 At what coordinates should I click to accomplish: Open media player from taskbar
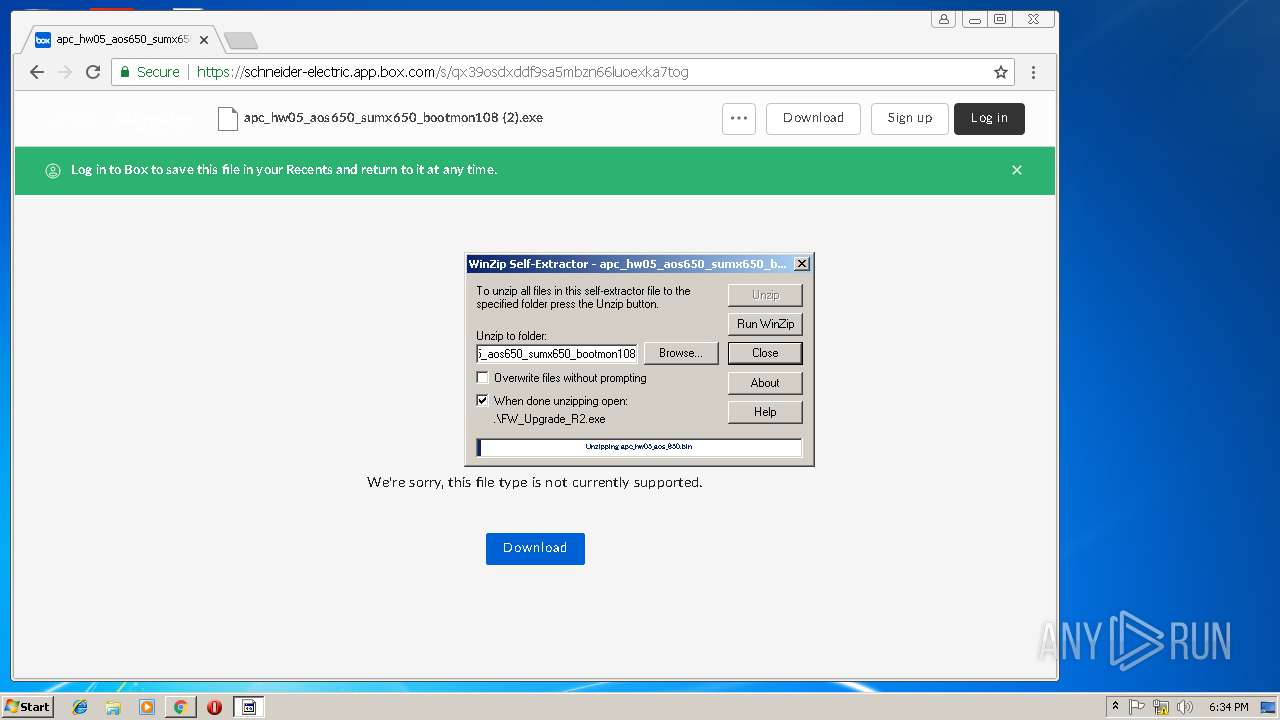click(147, 707)
